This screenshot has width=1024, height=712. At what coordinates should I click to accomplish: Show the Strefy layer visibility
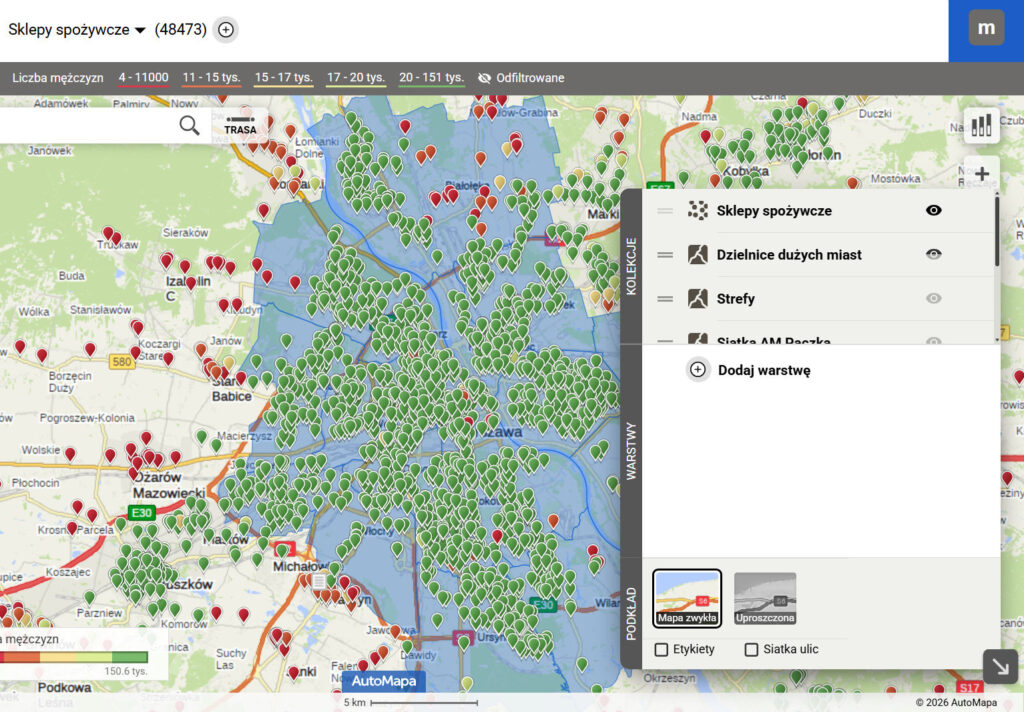[x=933, y=299]
